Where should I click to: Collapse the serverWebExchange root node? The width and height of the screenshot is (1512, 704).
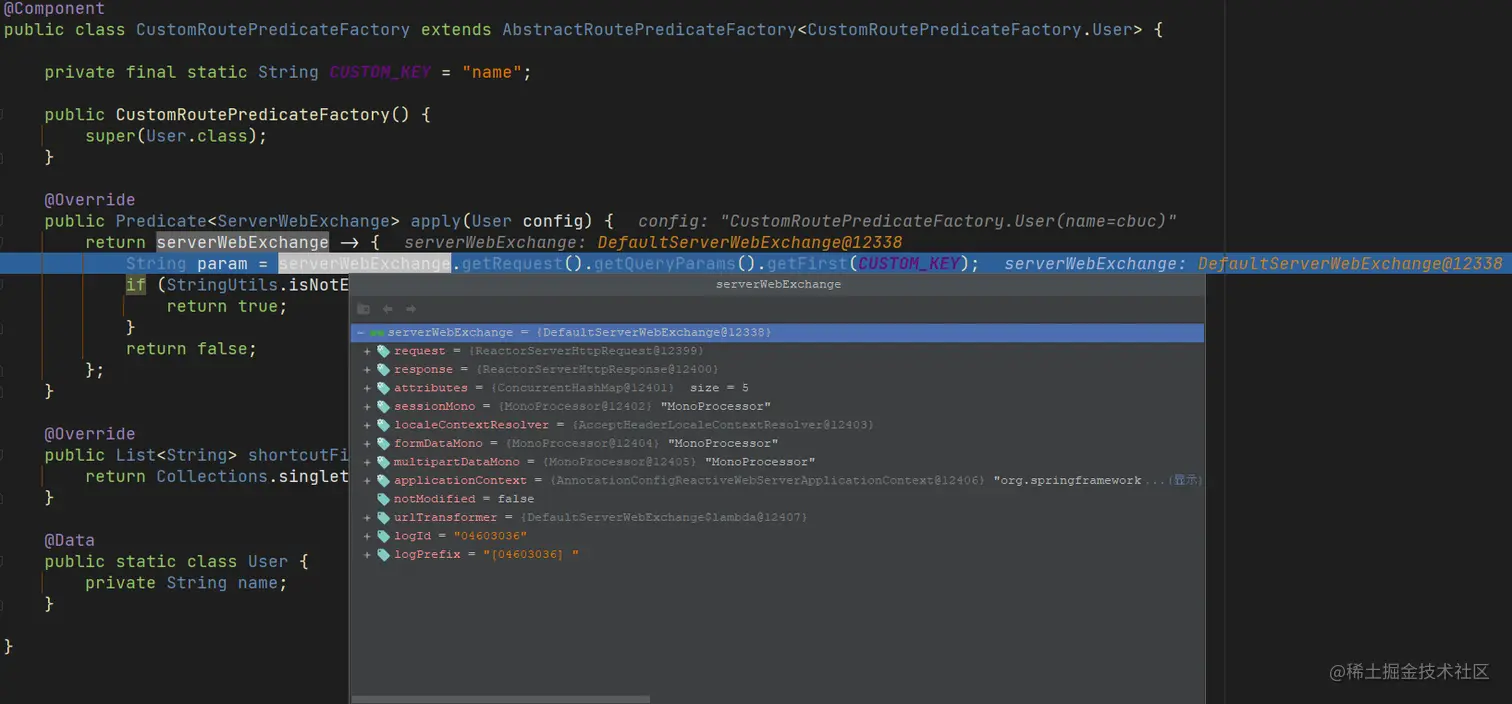click(x=359, y=333)
